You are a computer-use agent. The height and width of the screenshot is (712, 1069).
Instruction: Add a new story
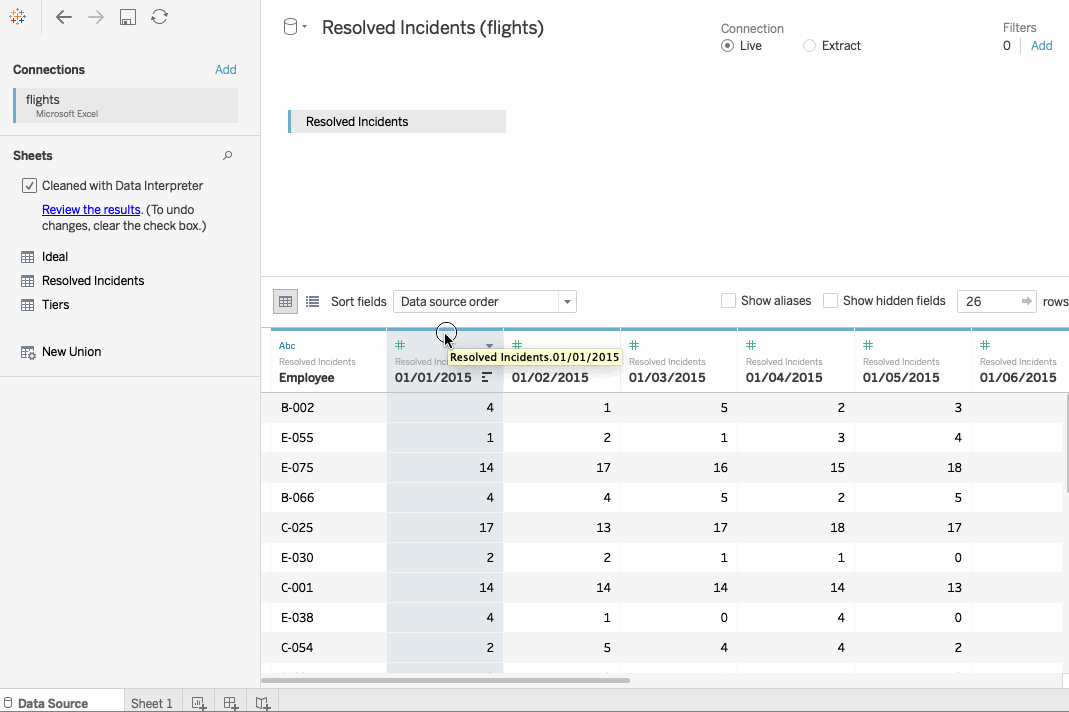[262, 703]
